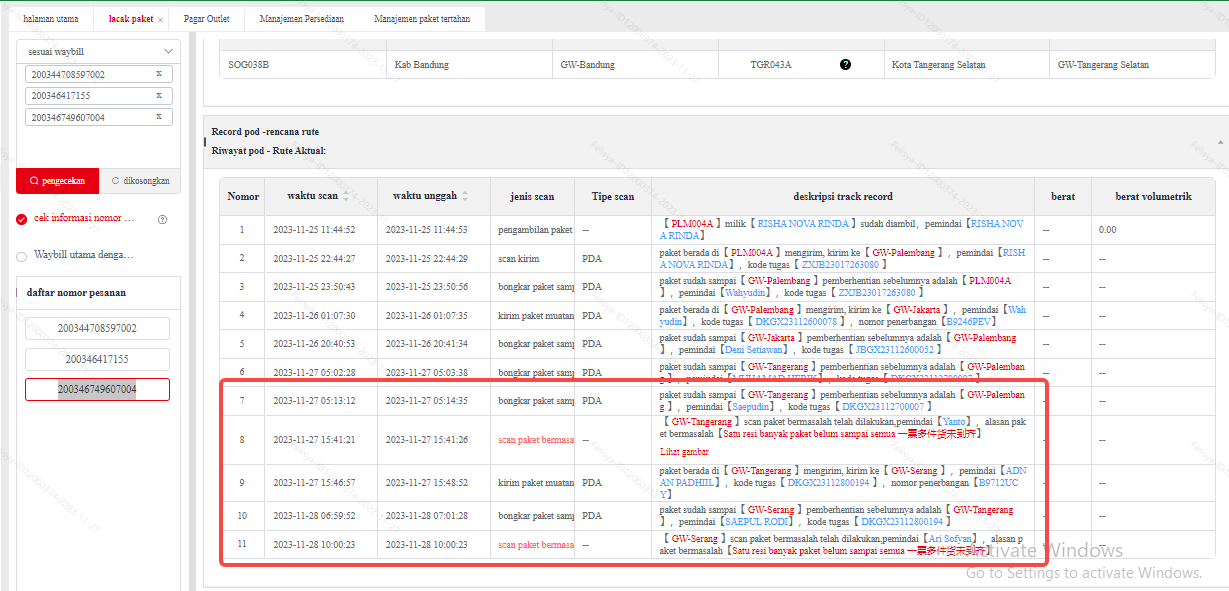Click task code DKGX23112700007 in row 7

pos(882,407)
